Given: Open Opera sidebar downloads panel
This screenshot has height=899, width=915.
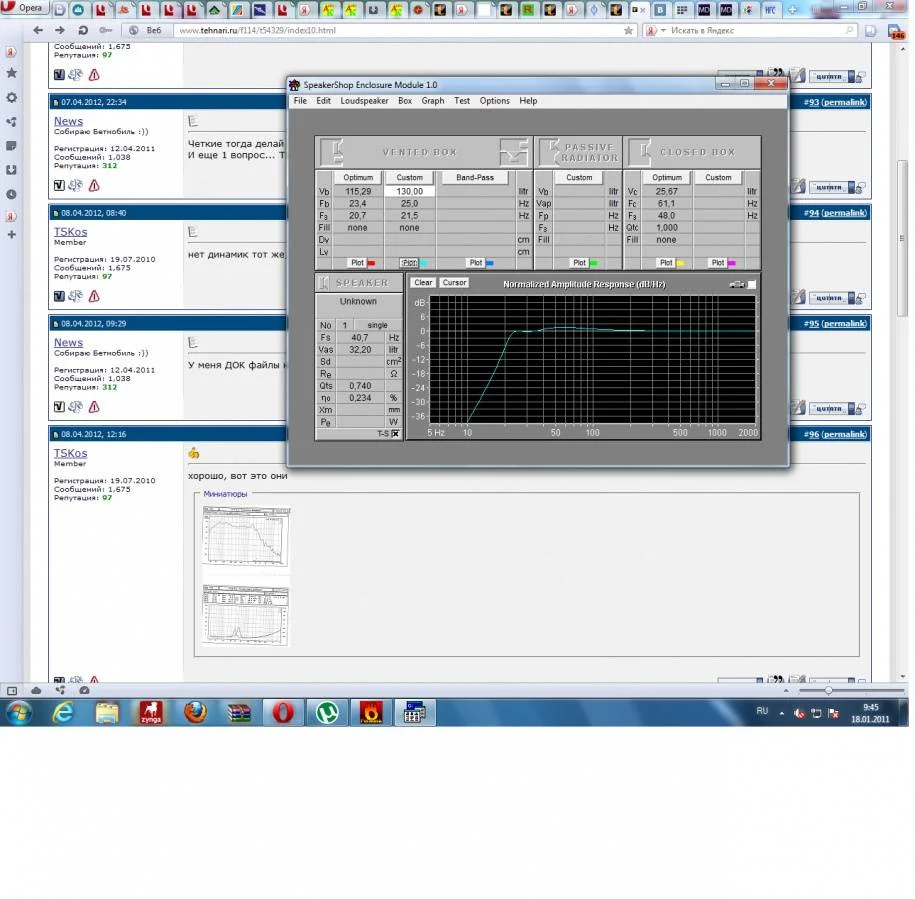Looking at the screenshot, I should [11, 170].
